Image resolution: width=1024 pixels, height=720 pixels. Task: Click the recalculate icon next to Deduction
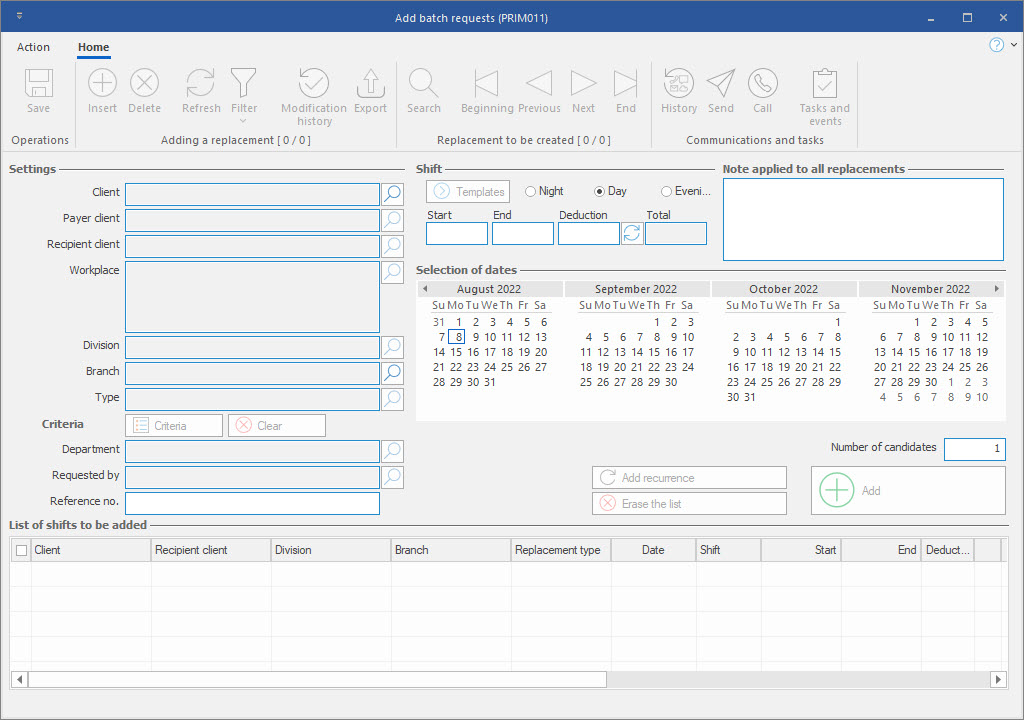click(x=632, y=234)
